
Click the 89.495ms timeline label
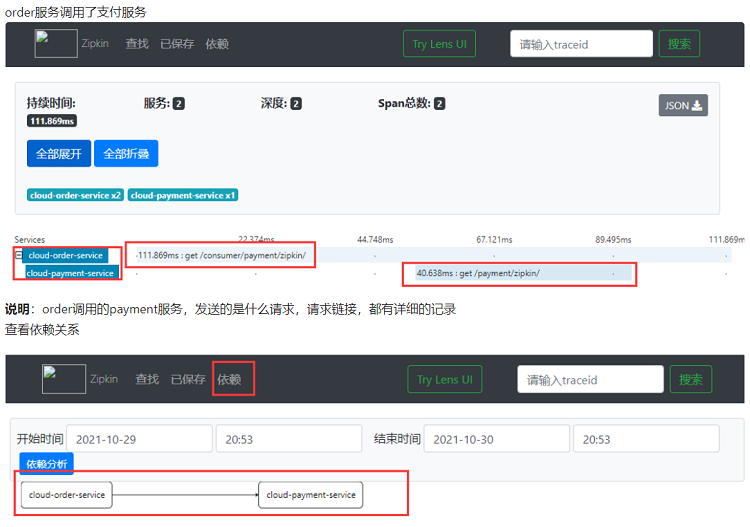tap(613, 240)
